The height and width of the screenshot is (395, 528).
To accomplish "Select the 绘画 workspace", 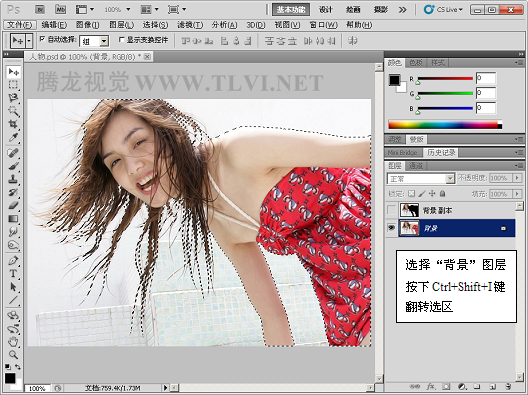I will point(353,10).
